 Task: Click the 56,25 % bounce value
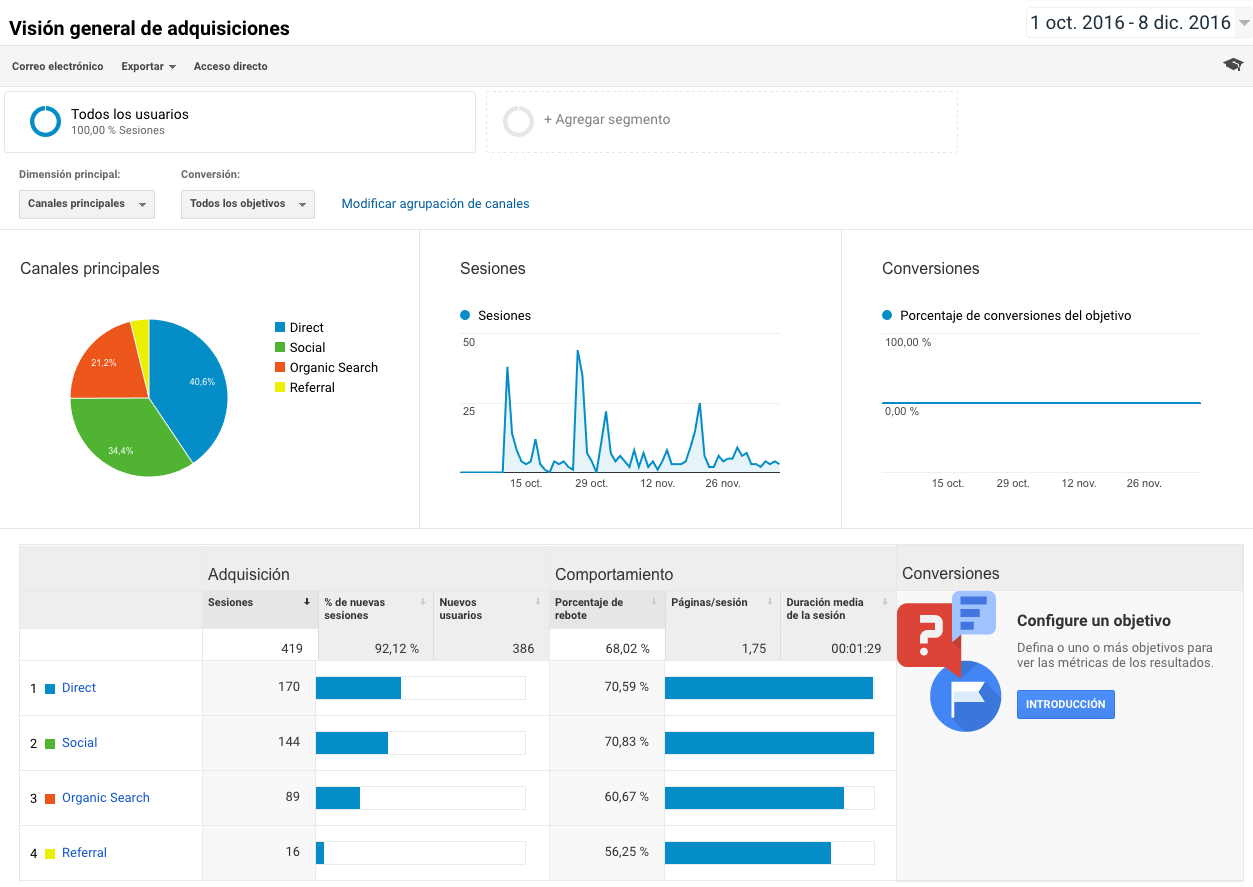click(626, 852)
